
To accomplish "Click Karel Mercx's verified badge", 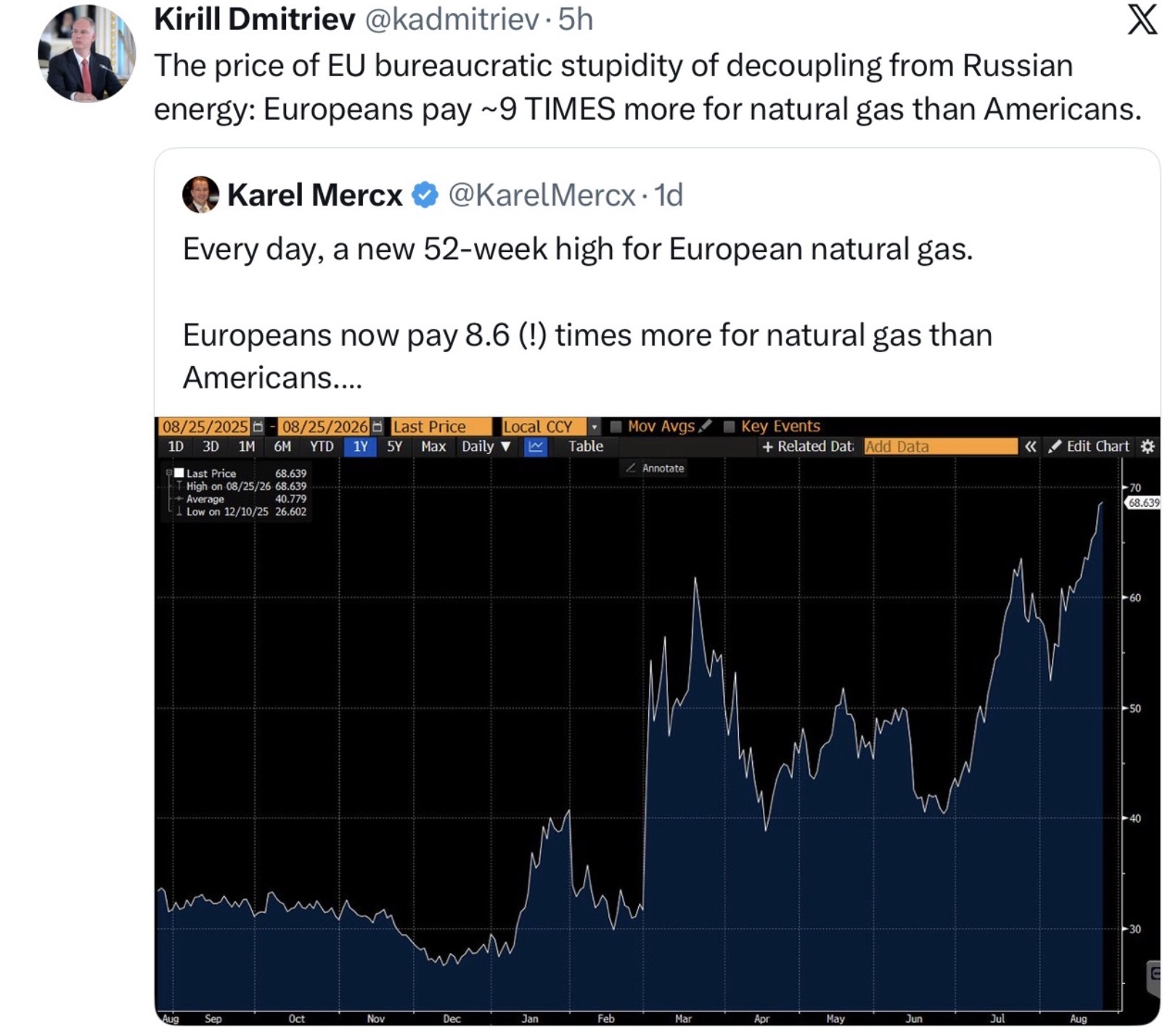I will (425, 195).
